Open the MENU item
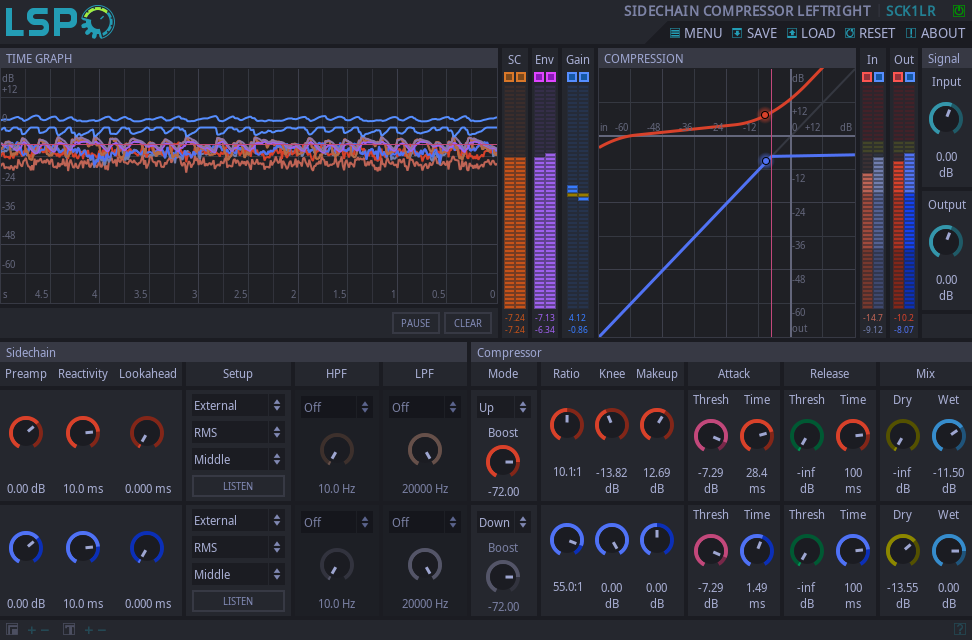This screenshot has height=640, width=972. pyautogui.click(x=696, y=33)
